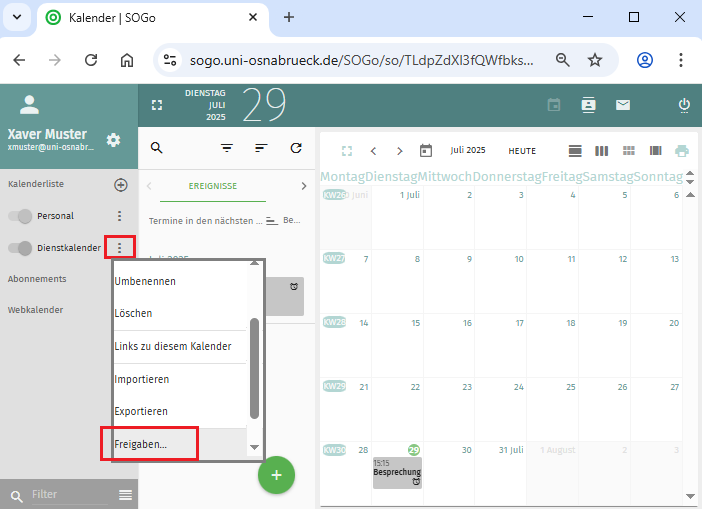Choose Exportieren in the calendar menu
This screenshot has height=509, width=702.
click(x=141, y=411)
